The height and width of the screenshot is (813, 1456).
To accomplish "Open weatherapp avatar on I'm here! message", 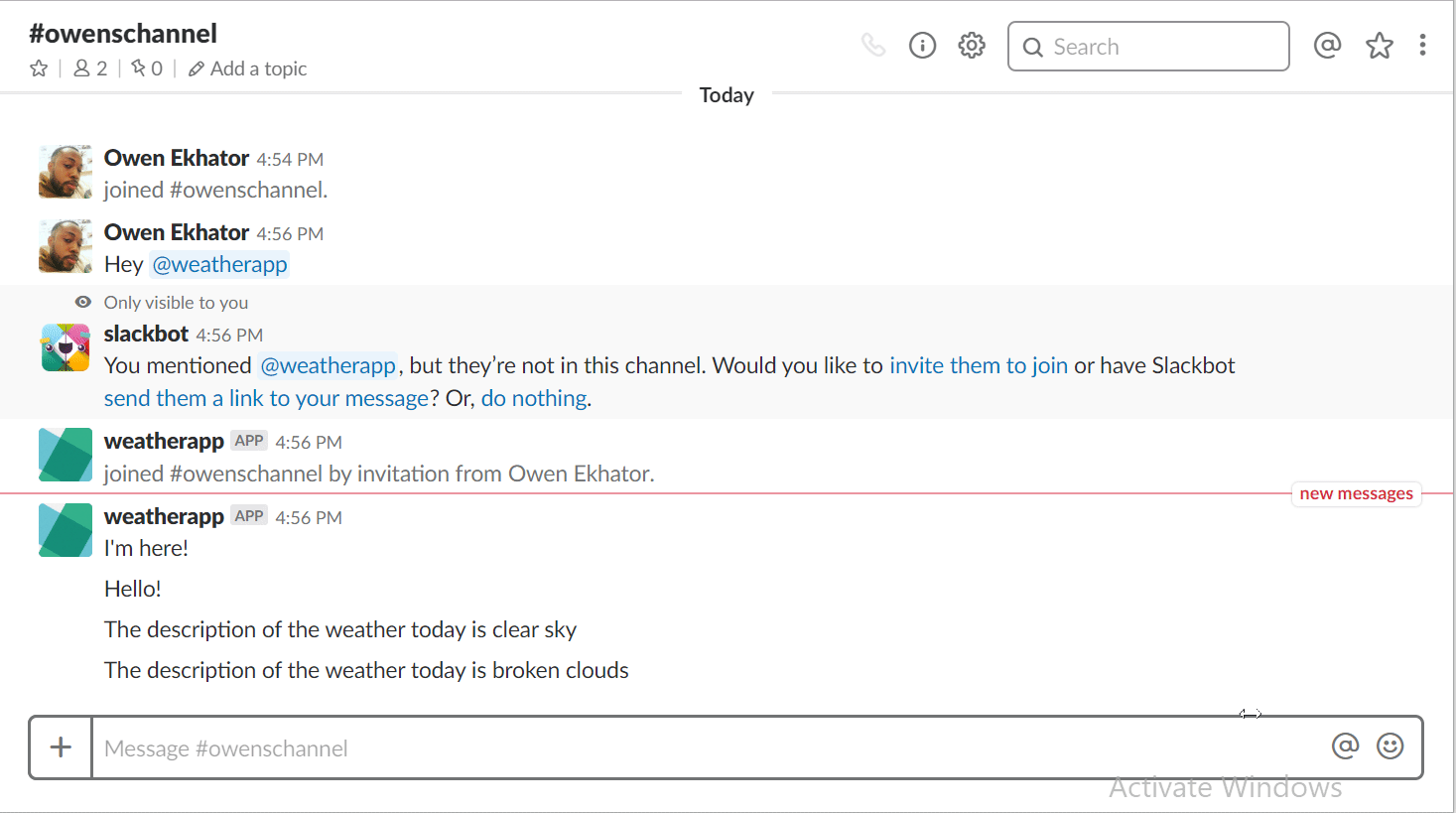I will pyautogui.click(x=66, y=530).
